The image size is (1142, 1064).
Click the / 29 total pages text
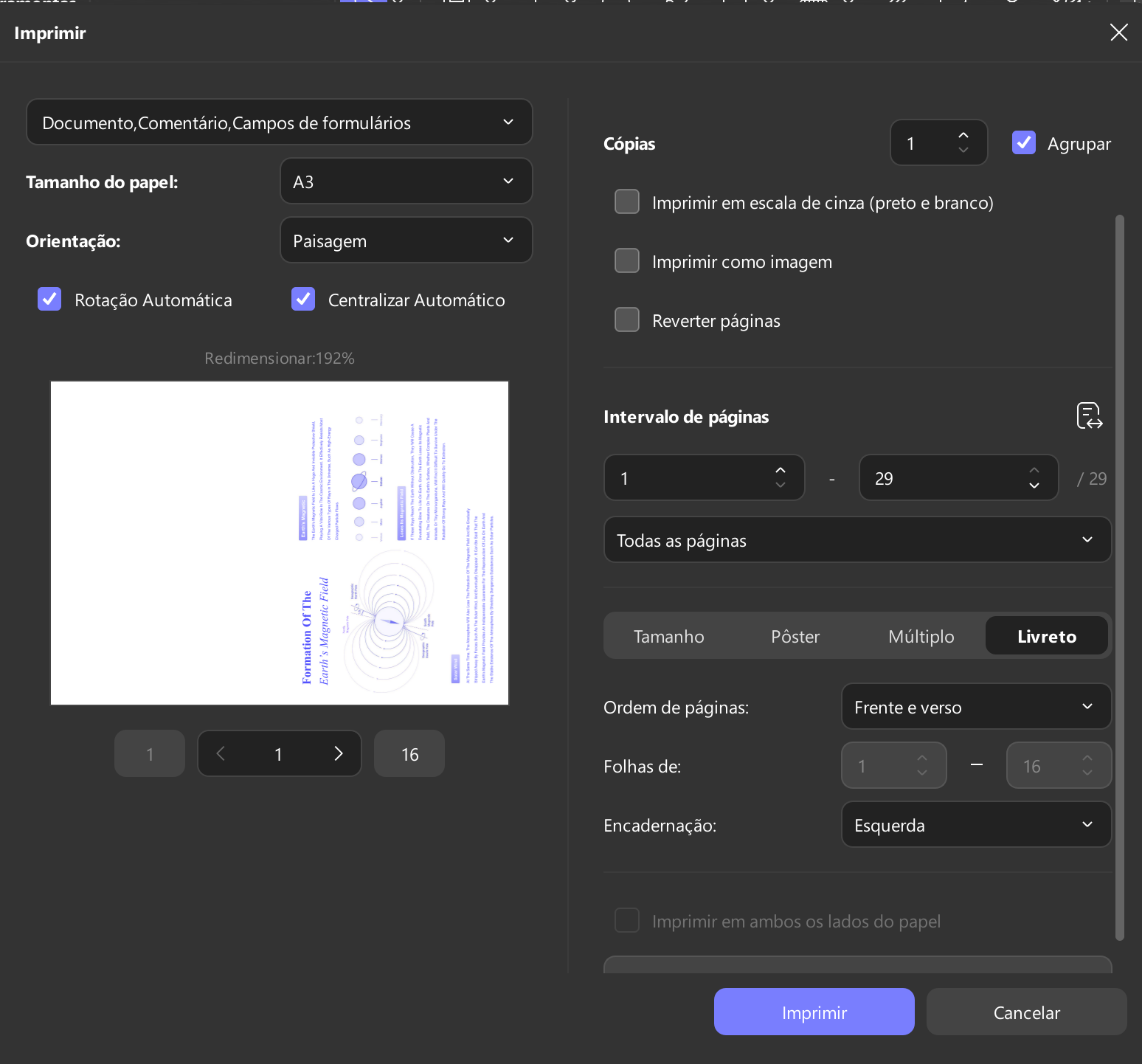(x=1092, y=478)
